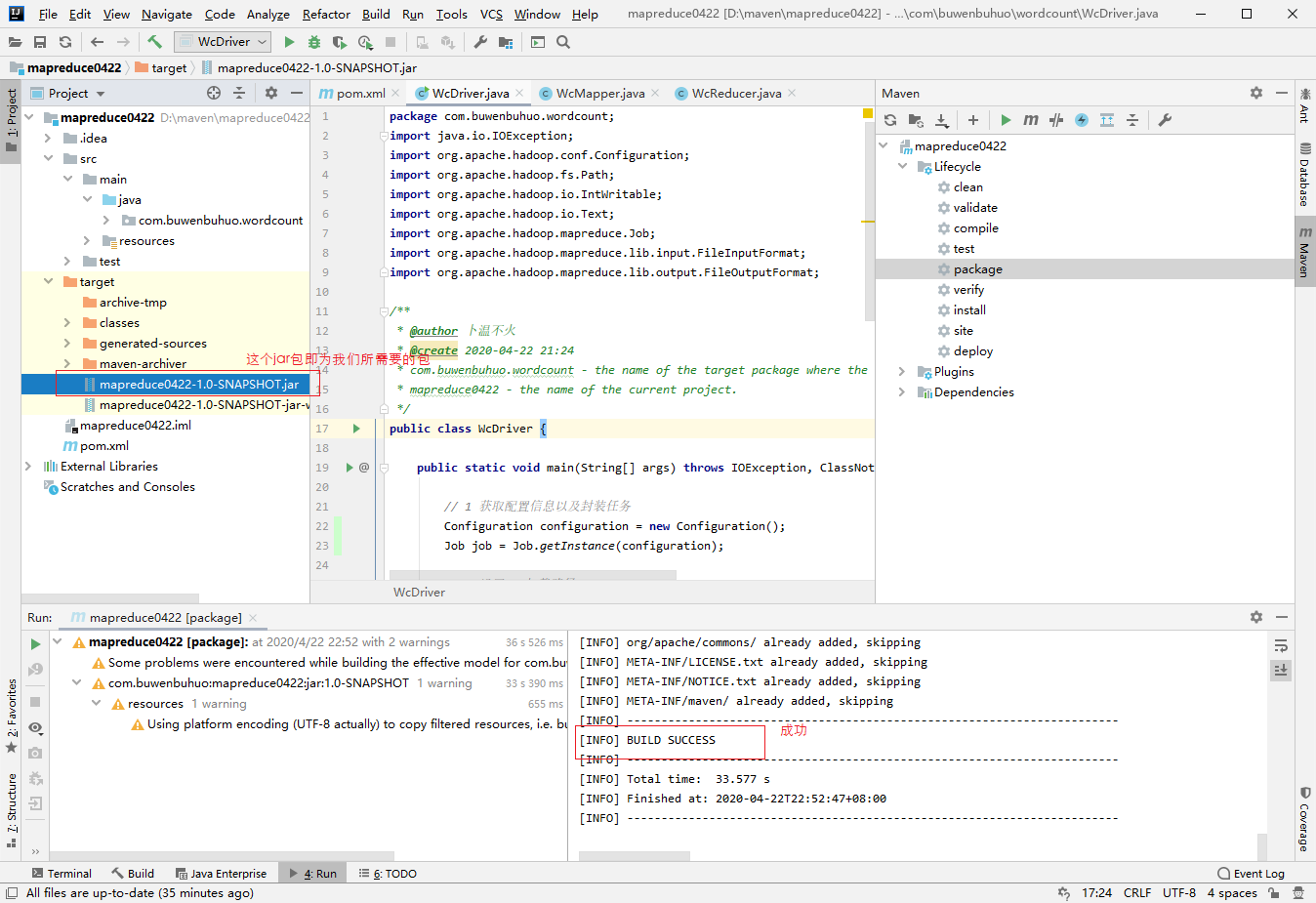Viewport: 1316px width, 903px height.
Task: Open the Navigate menu
Action: pyautogui.click(x=167, y=14)
